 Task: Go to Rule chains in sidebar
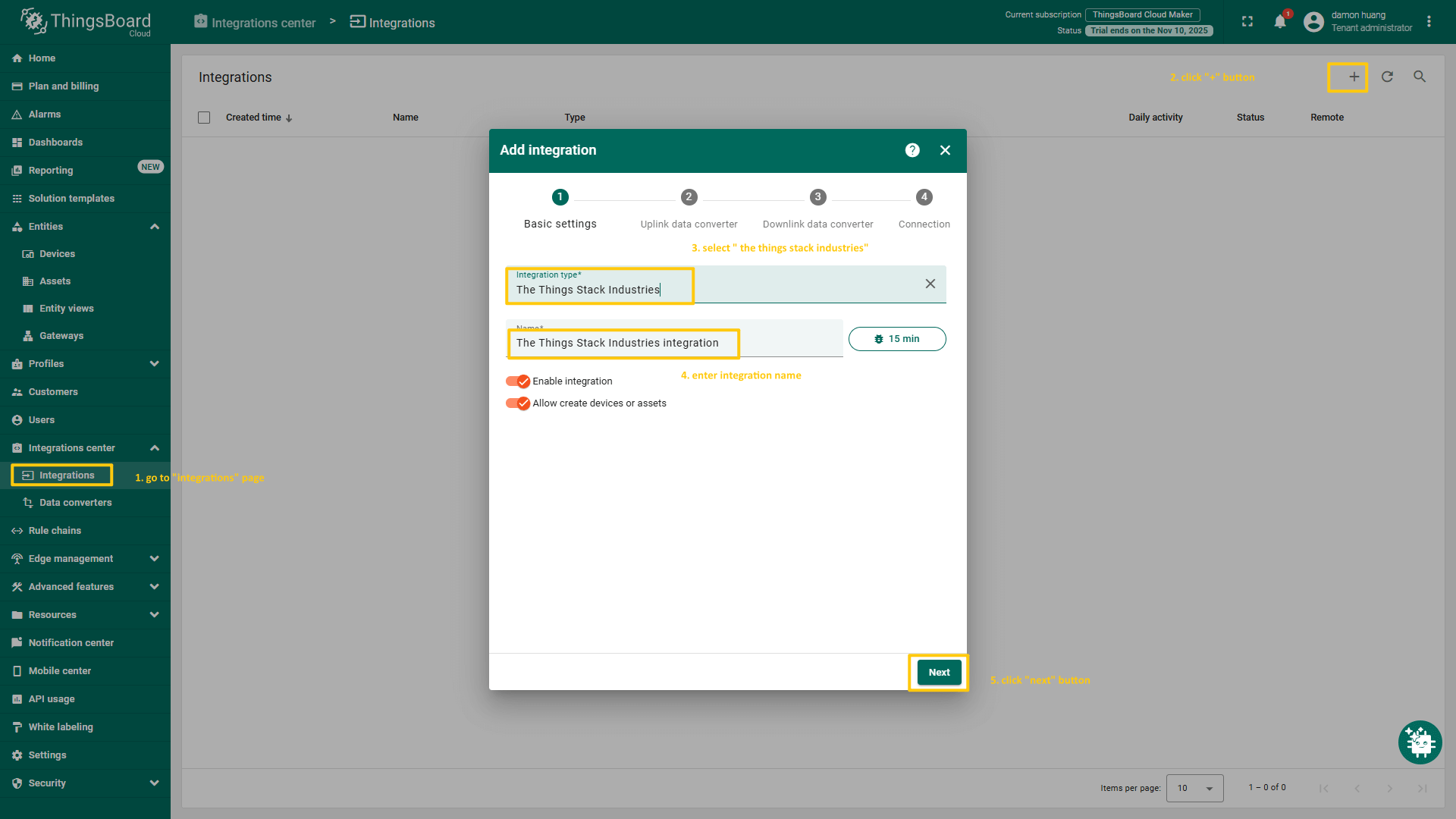[55, 531]
